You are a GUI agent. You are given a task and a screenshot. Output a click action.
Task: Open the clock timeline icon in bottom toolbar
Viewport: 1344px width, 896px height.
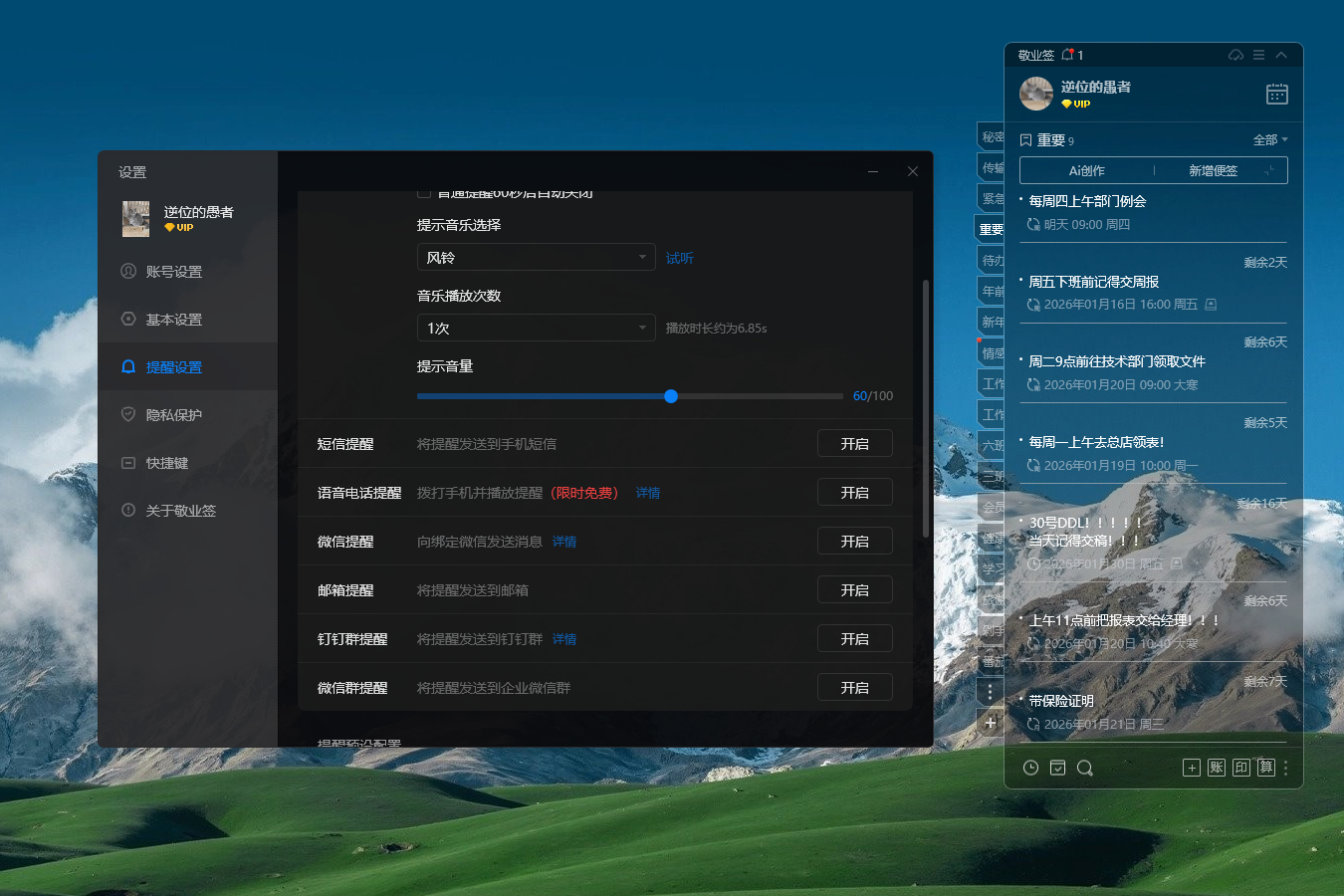(x=1030, y=768)
